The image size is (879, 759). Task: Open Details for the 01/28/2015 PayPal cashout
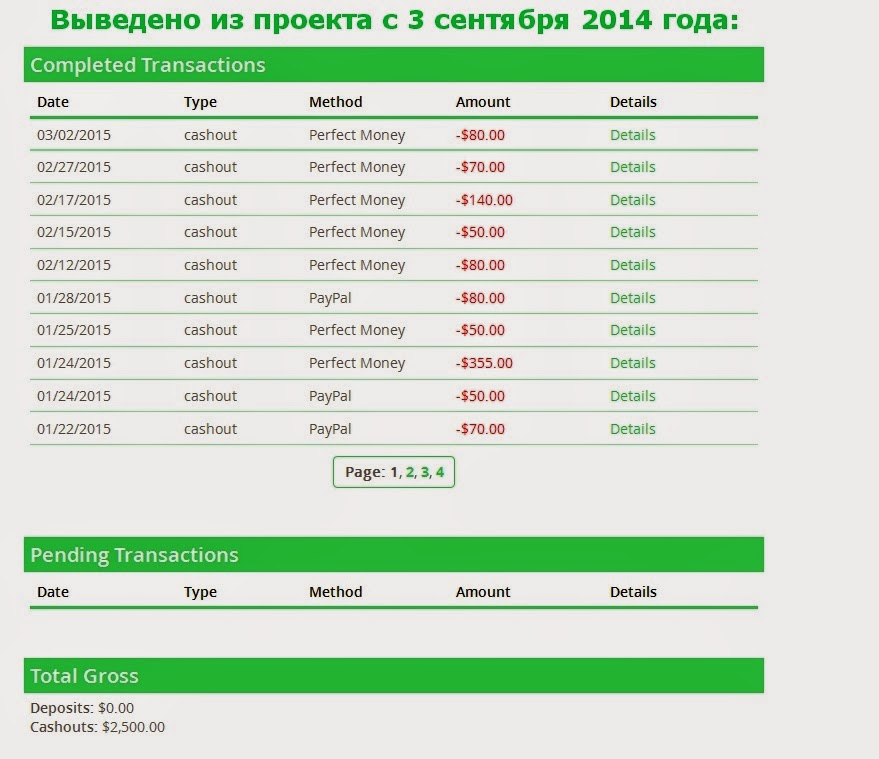pos(633,297)
